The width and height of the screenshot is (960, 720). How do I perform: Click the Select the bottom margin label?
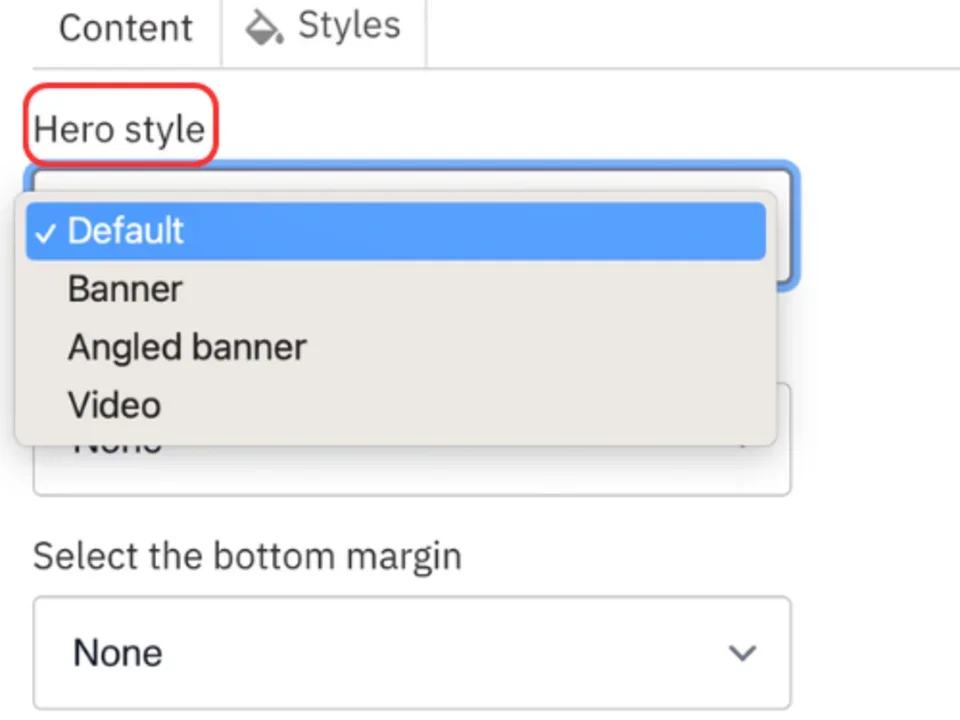[247, 556]
